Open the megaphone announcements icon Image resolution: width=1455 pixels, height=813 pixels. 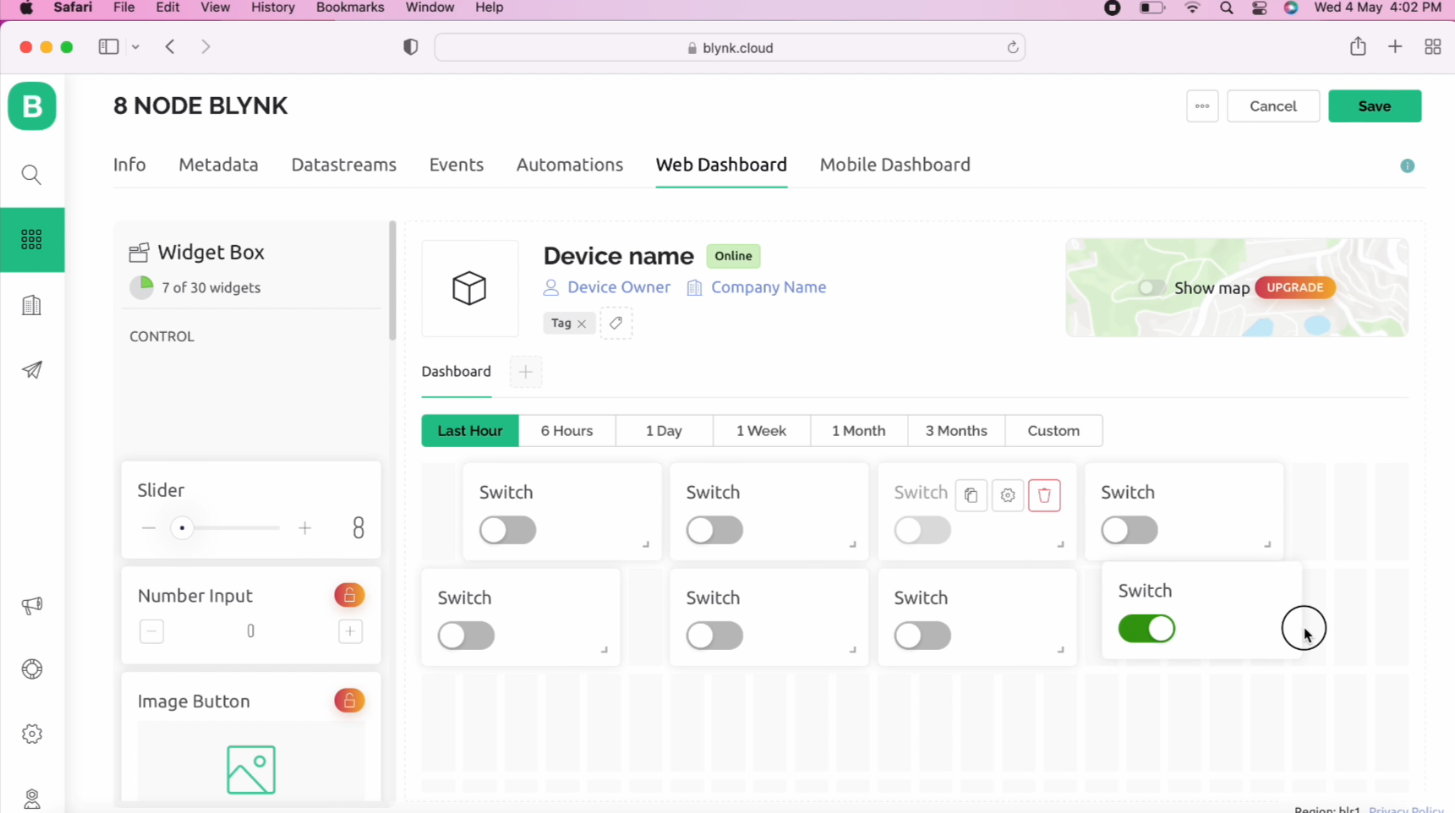[32, 605]
